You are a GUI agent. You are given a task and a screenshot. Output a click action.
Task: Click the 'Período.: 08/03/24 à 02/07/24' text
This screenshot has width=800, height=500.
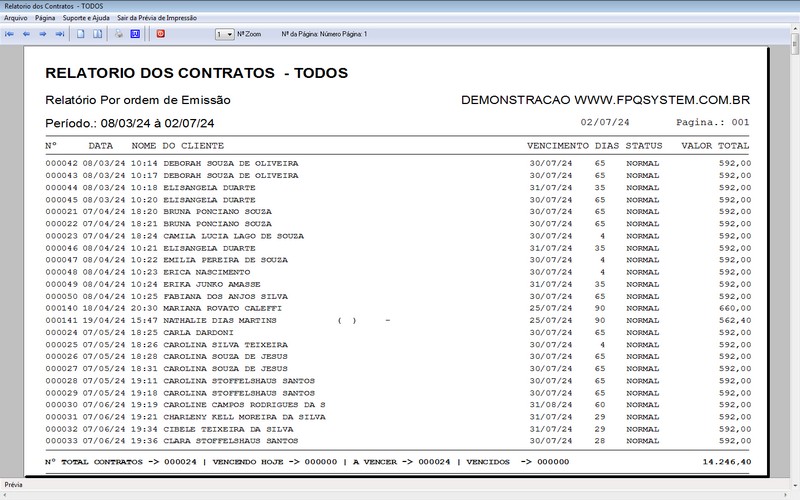point(130,123)
